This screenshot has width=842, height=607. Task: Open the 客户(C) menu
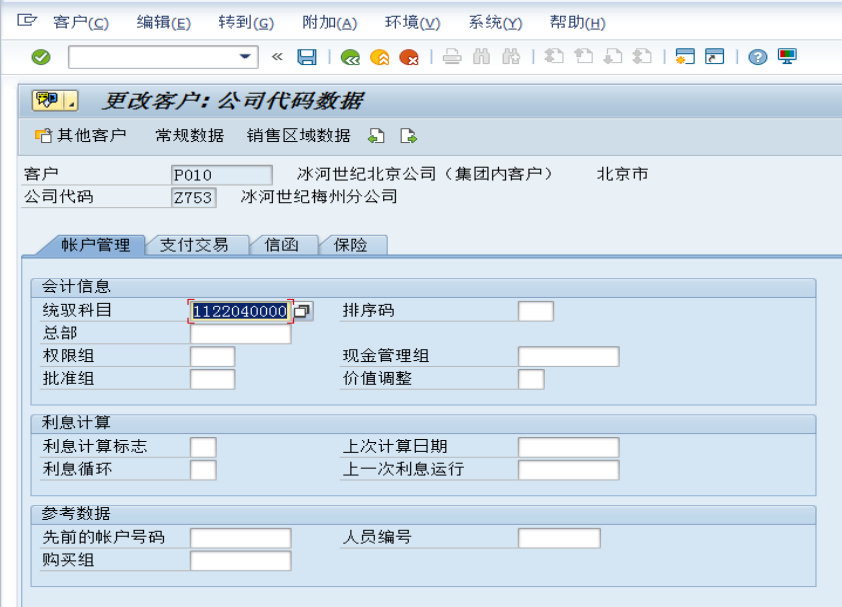[x=81, y=23]
